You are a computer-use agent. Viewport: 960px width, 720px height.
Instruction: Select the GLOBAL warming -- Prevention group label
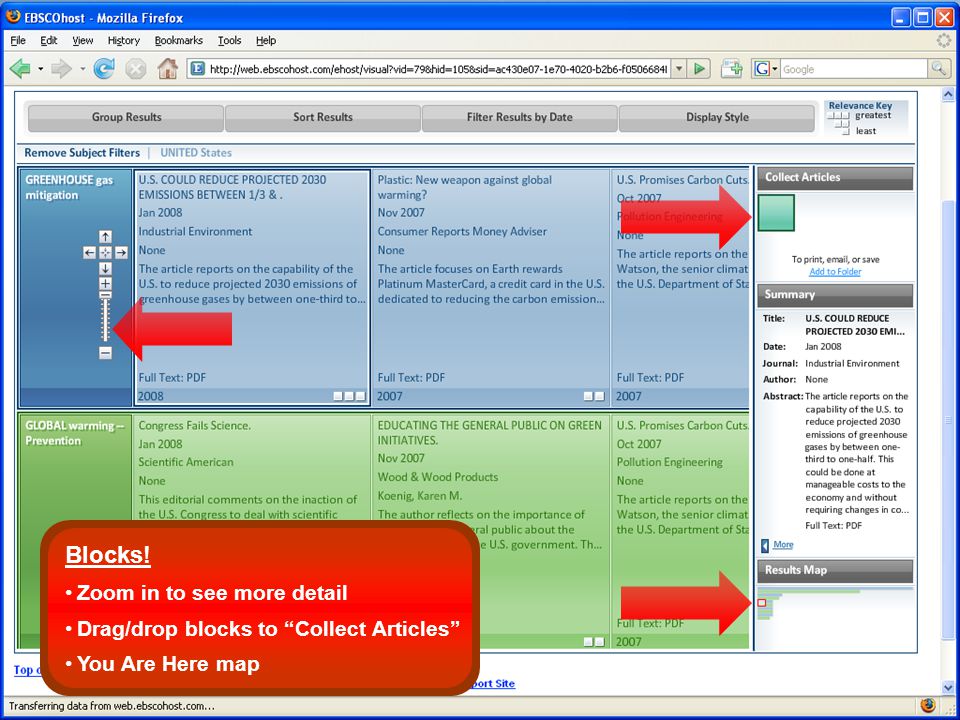(x=75, y=433)
